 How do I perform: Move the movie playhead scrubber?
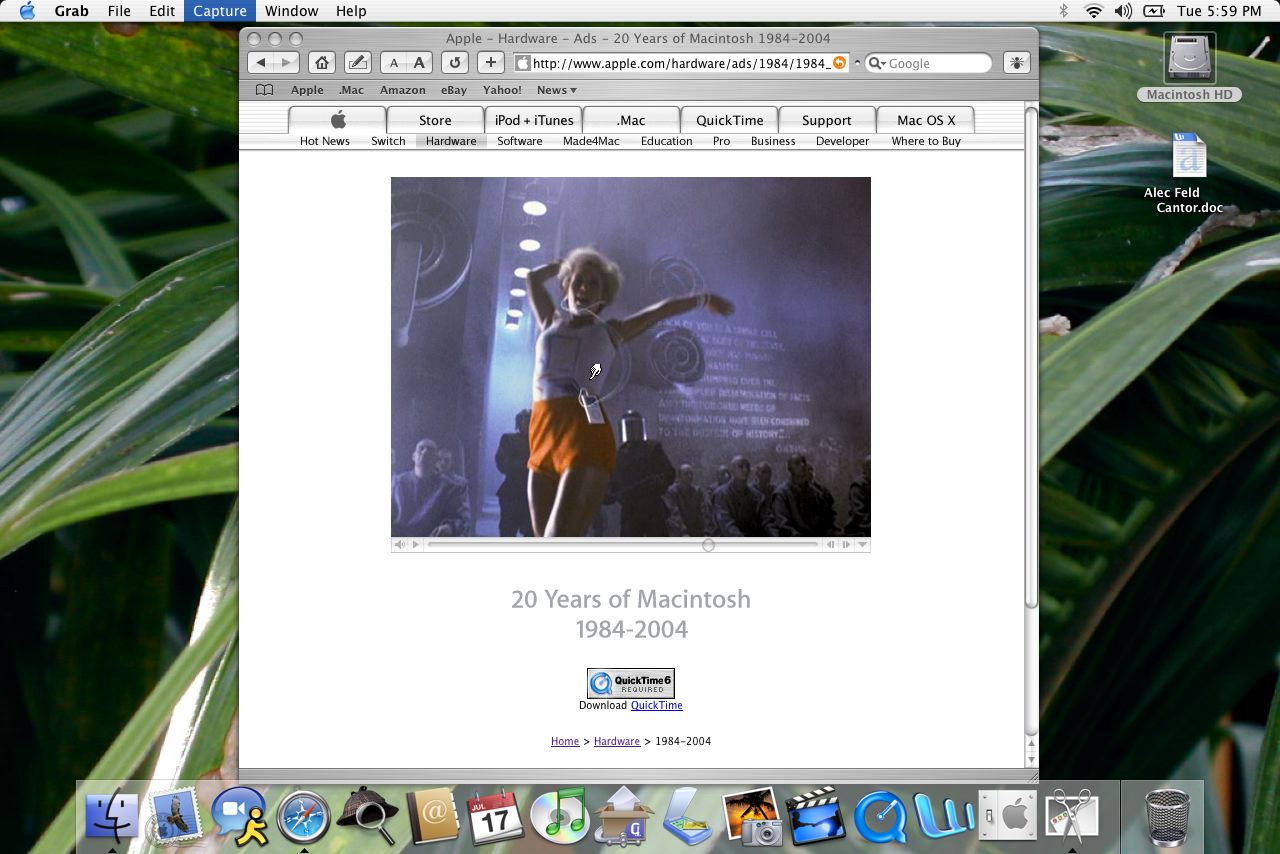708,545
